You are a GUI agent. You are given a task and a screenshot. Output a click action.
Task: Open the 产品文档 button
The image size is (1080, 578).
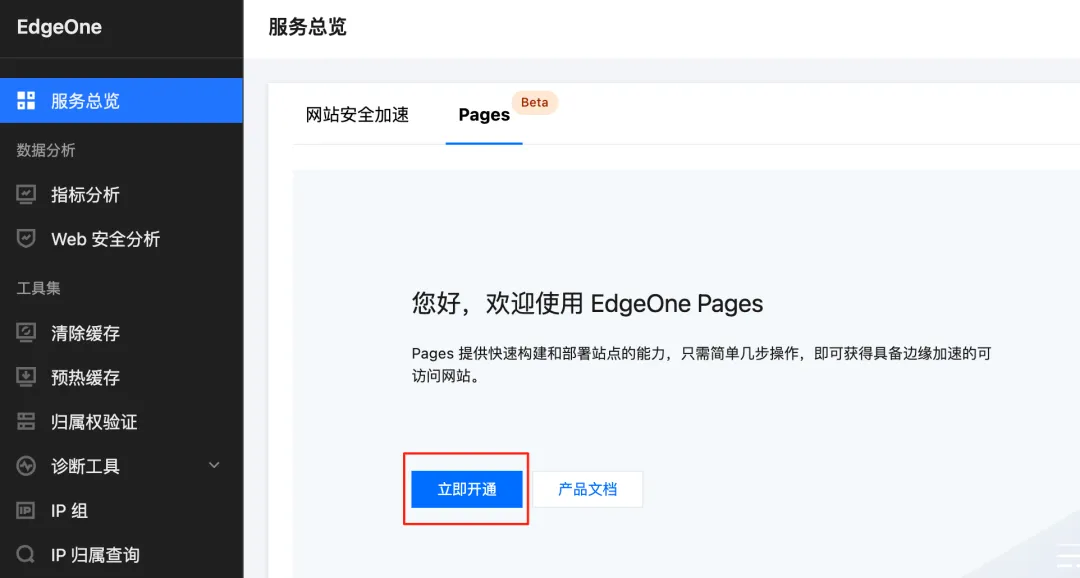point(587,489)
